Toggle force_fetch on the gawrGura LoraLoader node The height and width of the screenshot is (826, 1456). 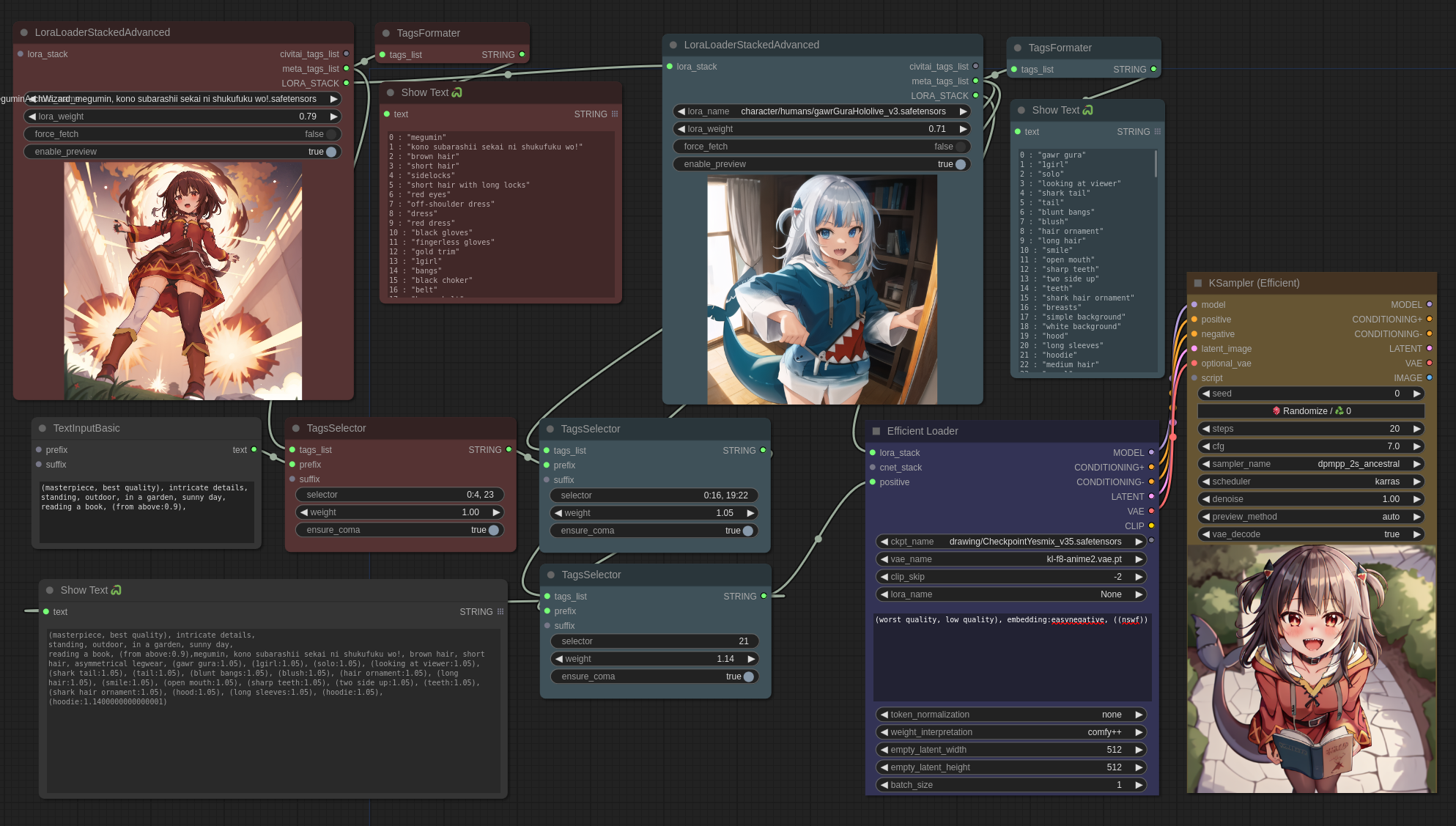pos(960,147)
